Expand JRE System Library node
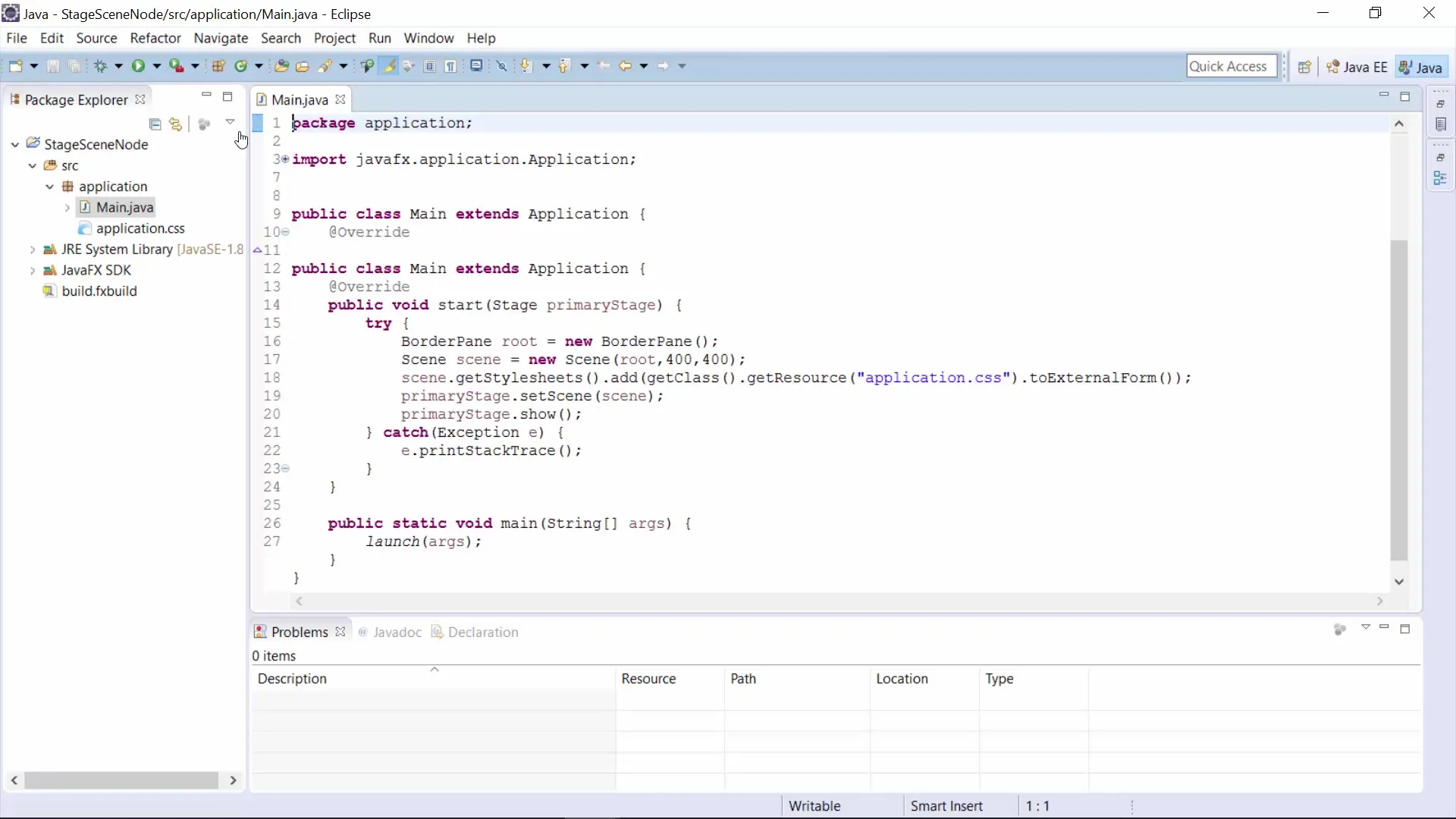Screen dimensions: 1456x819 [x=32, y=249]
